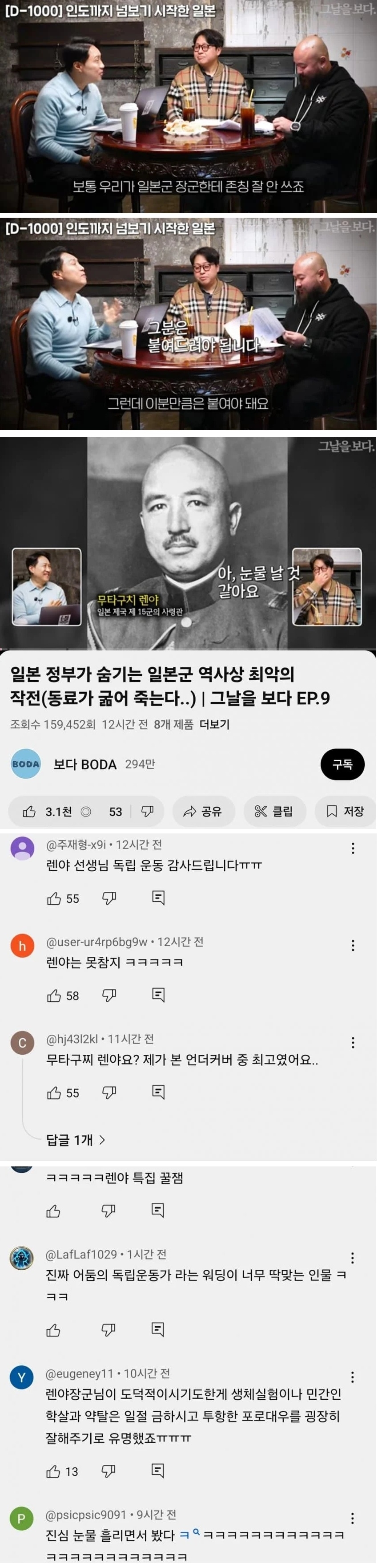Like the video with 3.1천 thumbs up
Image resolution: width=378 pixels, height=1568 pixels.
tap(47, 812)
